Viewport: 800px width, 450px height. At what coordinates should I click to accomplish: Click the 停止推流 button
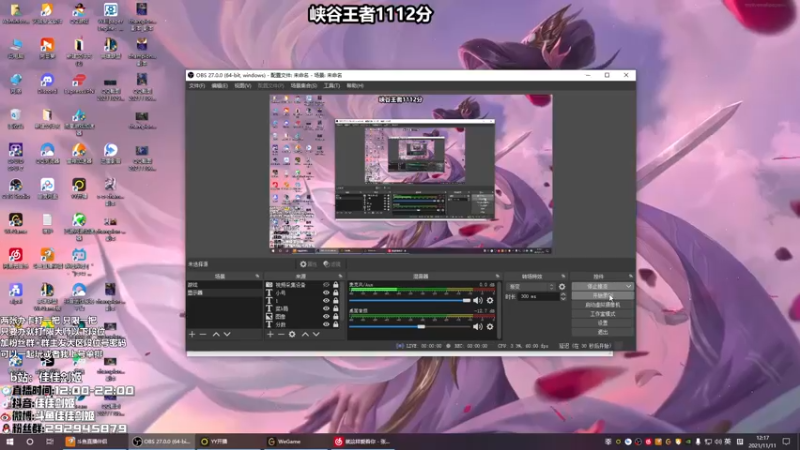click(x=597, y=287)
